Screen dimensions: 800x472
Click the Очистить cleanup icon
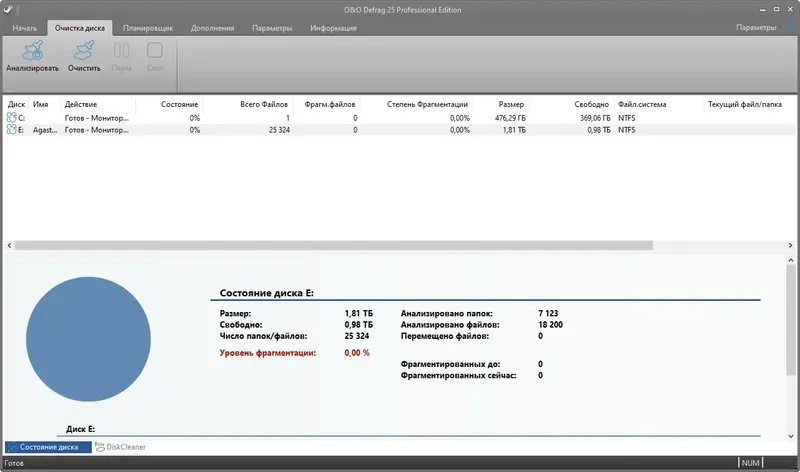tap(84, 51)
